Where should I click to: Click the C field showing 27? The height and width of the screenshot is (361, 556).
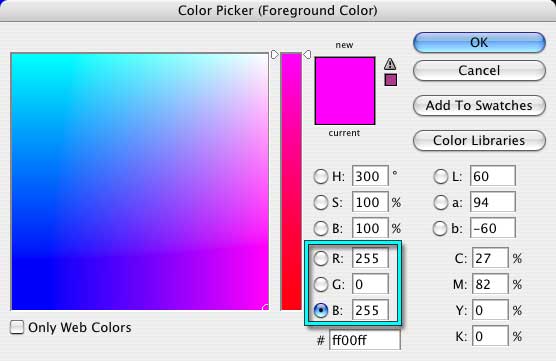pos(490,258)
